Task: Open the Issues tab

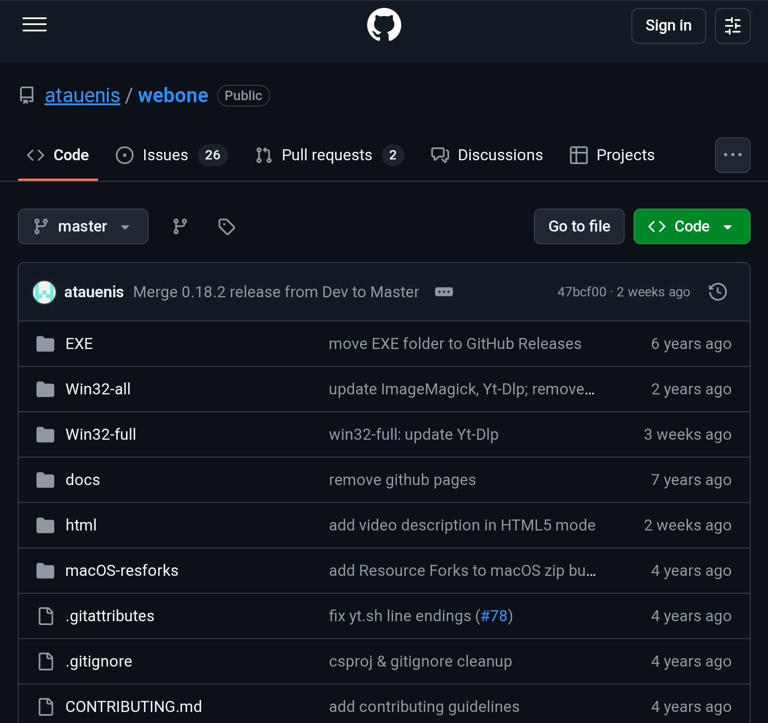Action: click(x=171, y=155)
